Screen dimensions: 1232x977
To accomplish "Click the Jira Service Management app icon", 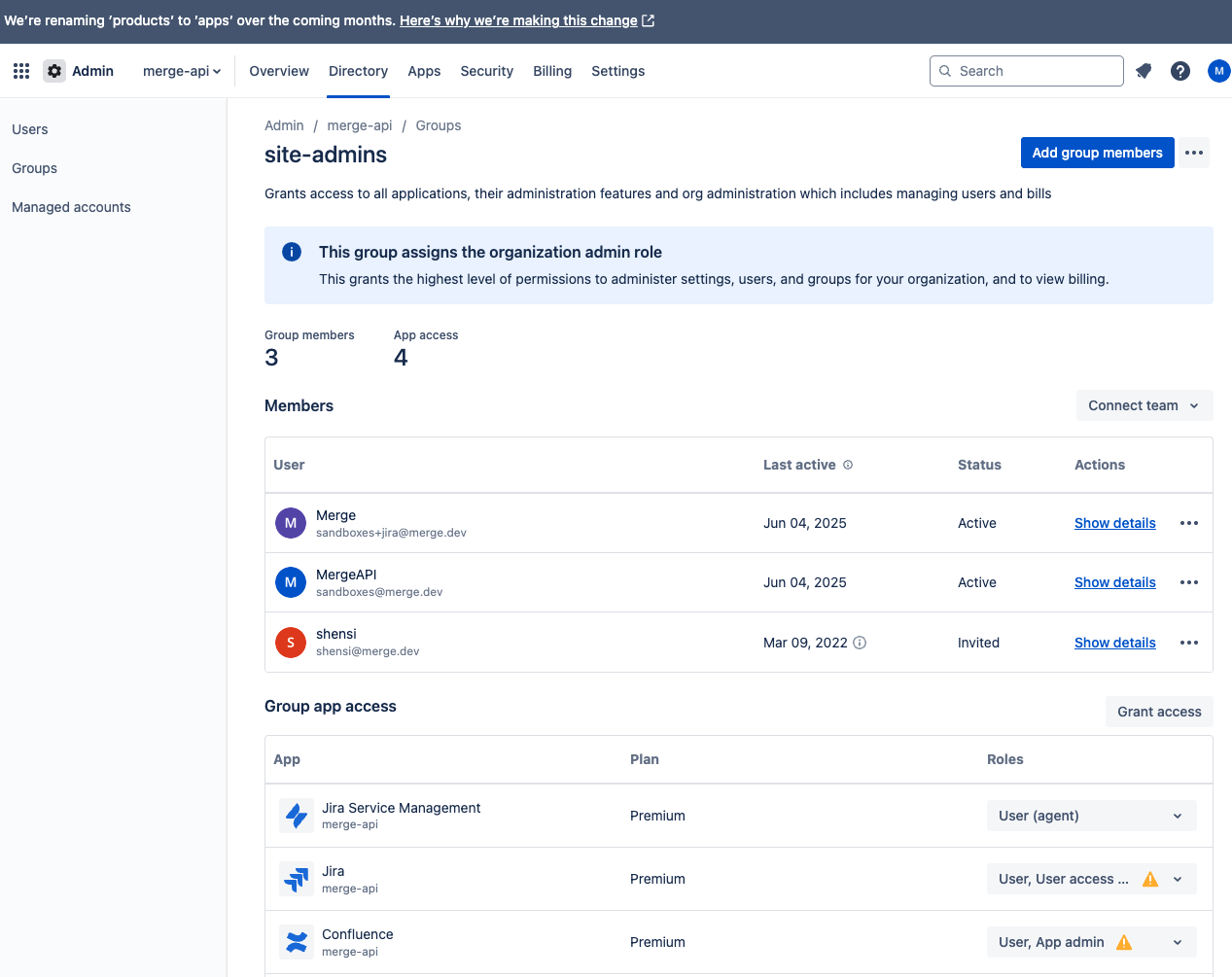I will point(297,815).
